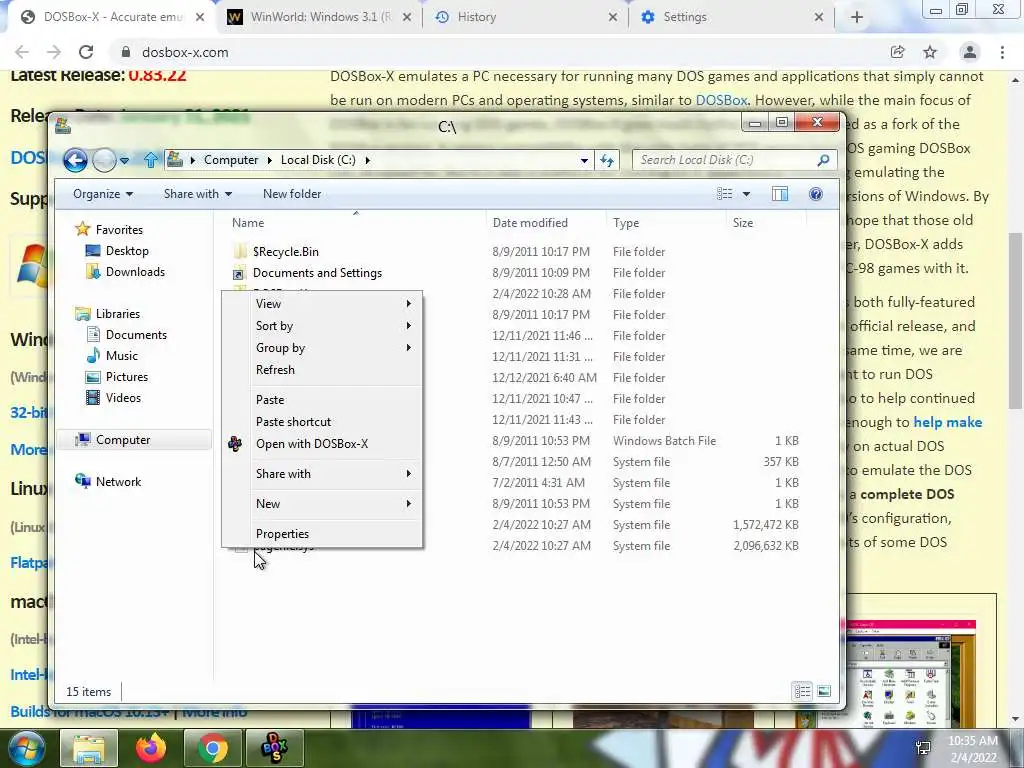Viewport: 1024px width, 768px height.
Task: Switch to Settings browser tab
Action: point(731,17)
